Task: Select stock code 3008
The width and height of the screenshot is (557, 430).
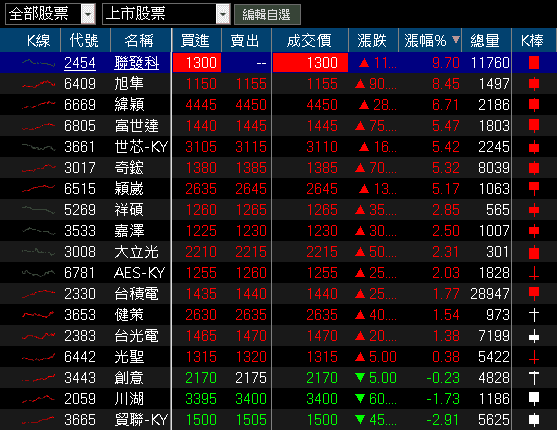Action: (x=80, y=252)
